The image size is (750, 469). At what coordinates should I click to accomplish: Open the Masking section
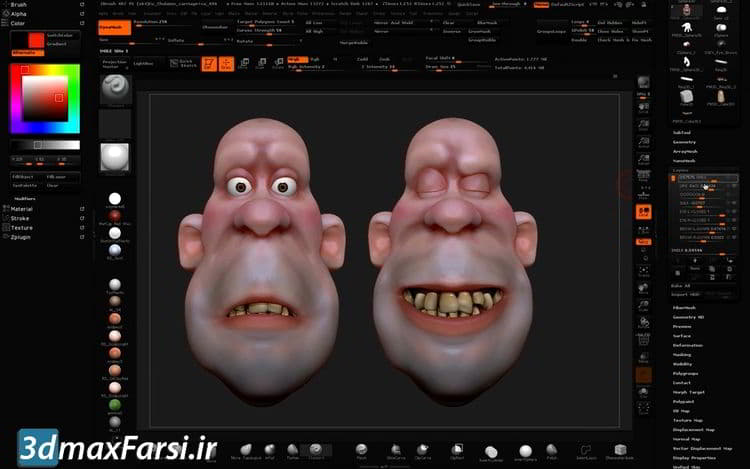point(682,355)
